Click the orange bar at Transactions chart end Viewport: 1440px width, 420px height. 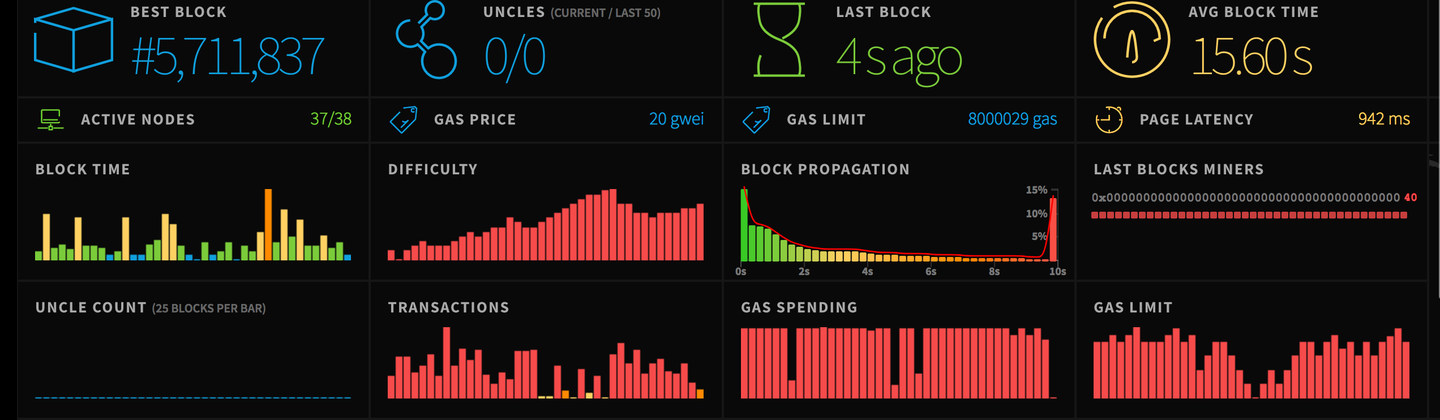[700, 394]
